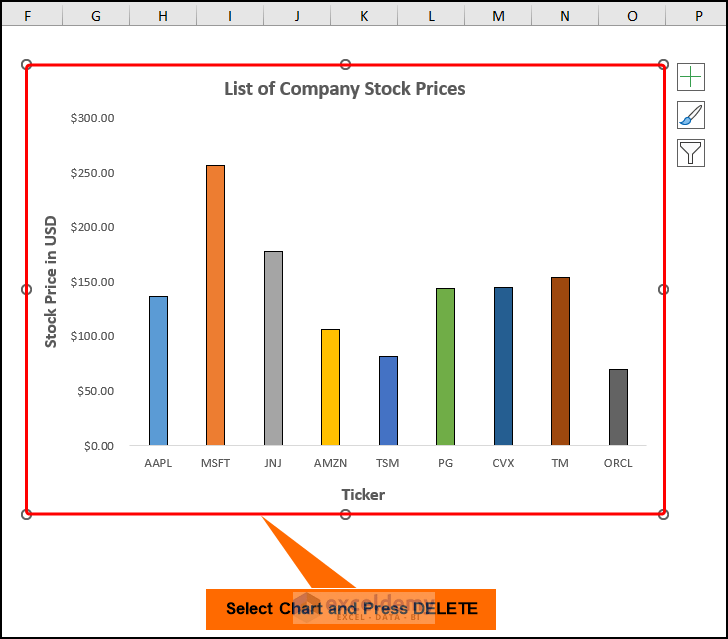
Task: Click the AAPL axis label
Action: point(158,463)
